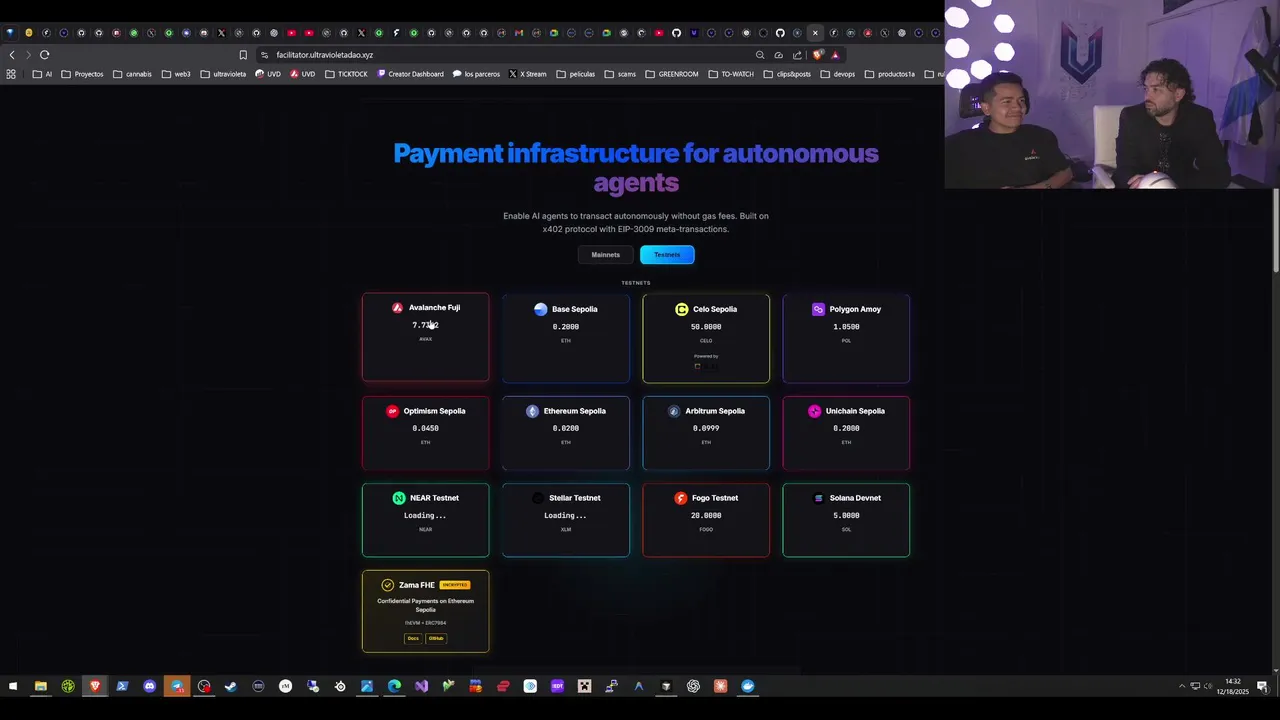Open the Docs button on Zama FHE card
1280x720 pixels.
click(413, 638)
